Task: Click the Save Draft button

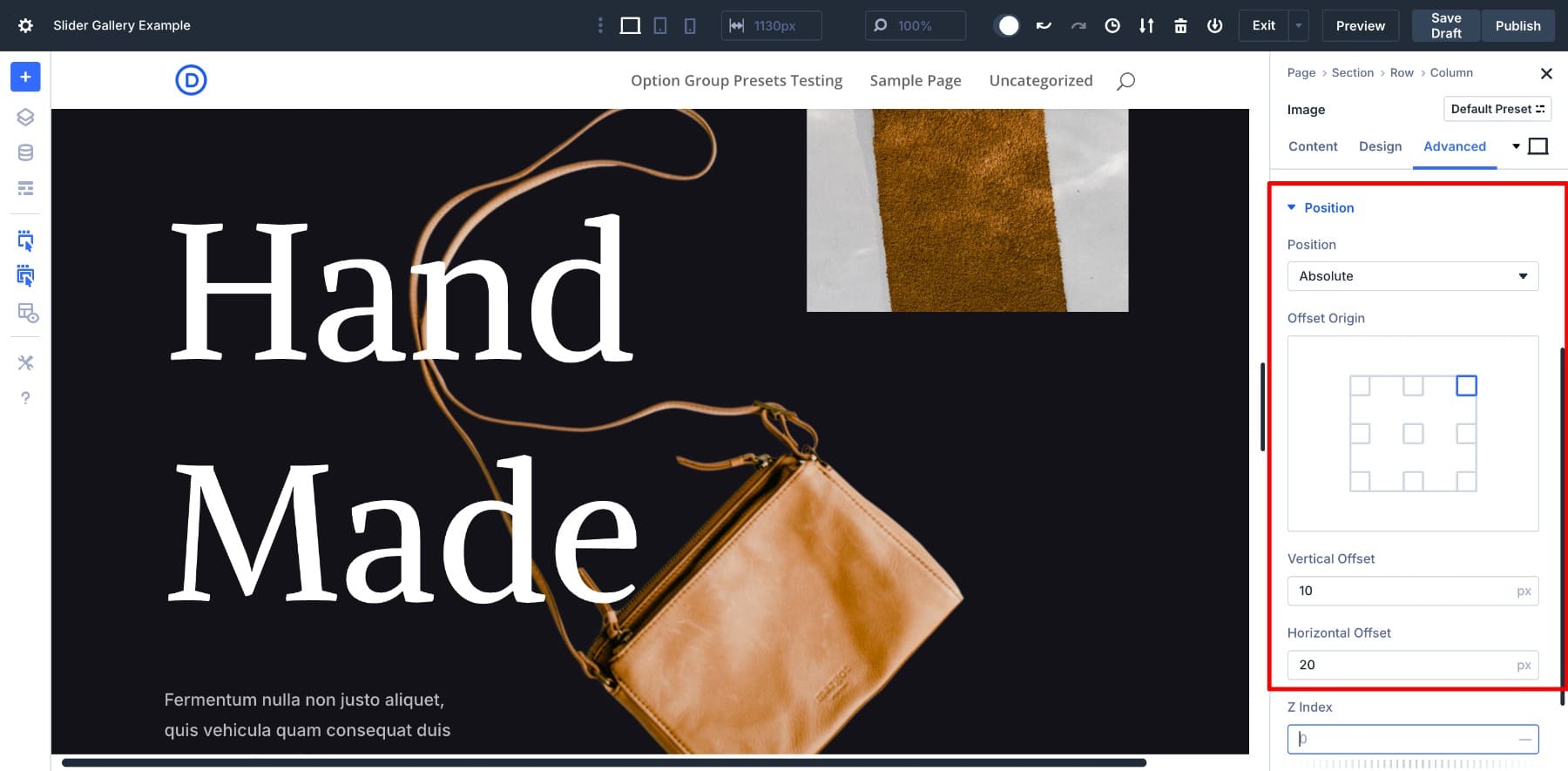Action: coord(1446,25)
